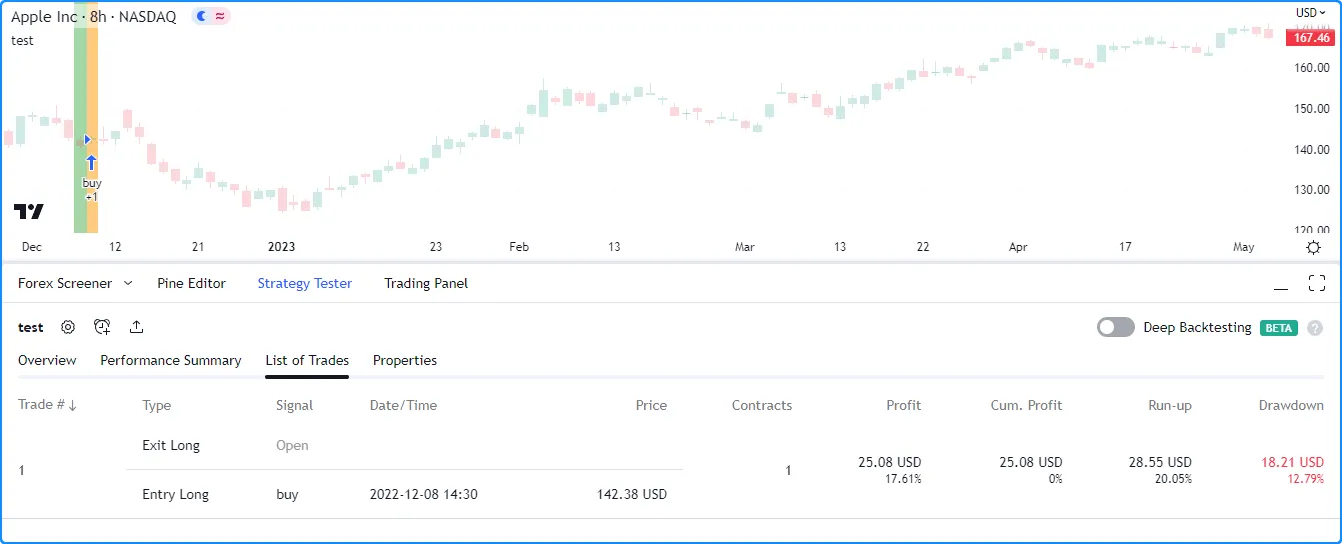
Task: Click the add alert clock icon
Action: (102, 327)
